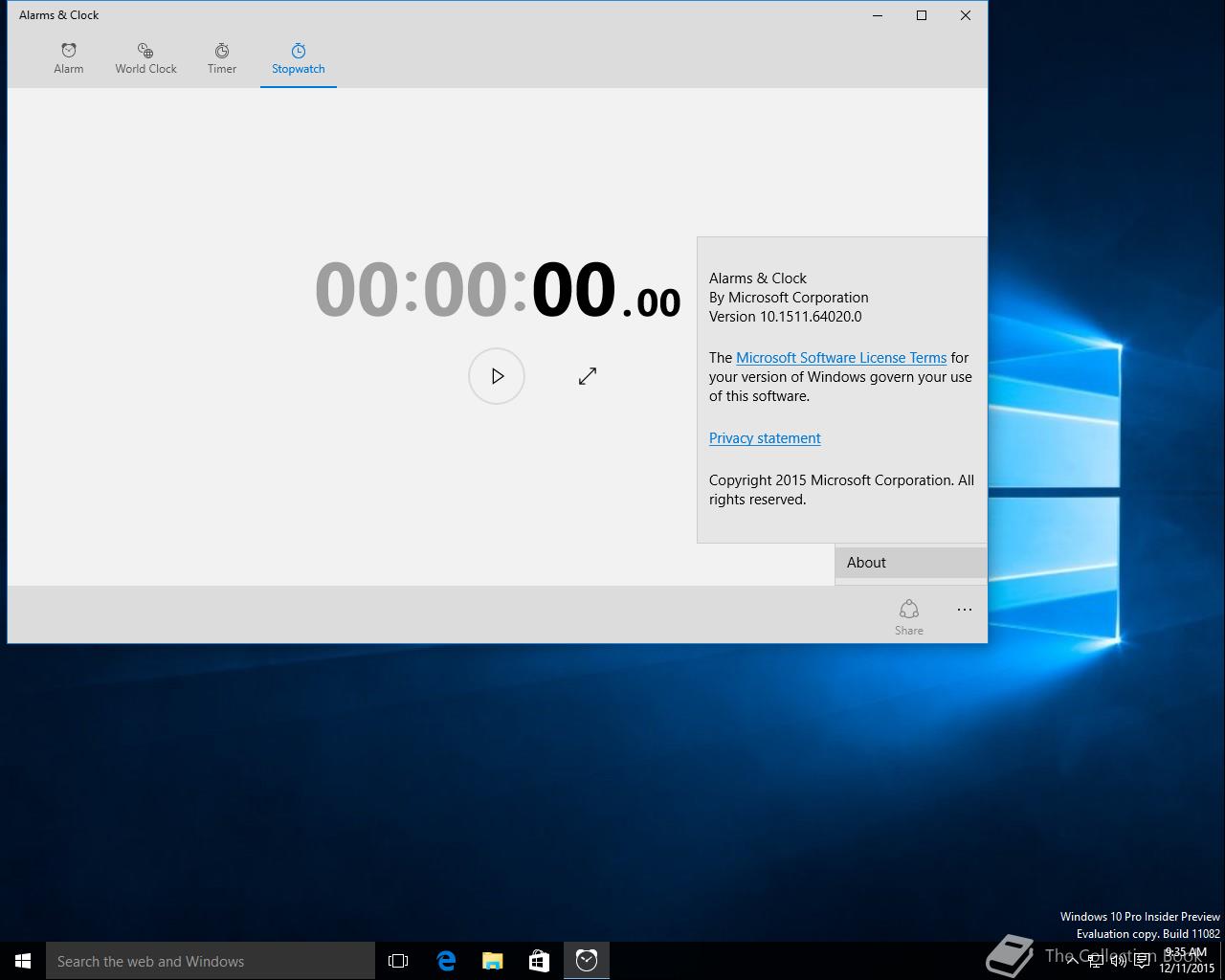Open the Store from the taskbar
This screenshot has width=1225, height=980.
[x=540, y=961]
